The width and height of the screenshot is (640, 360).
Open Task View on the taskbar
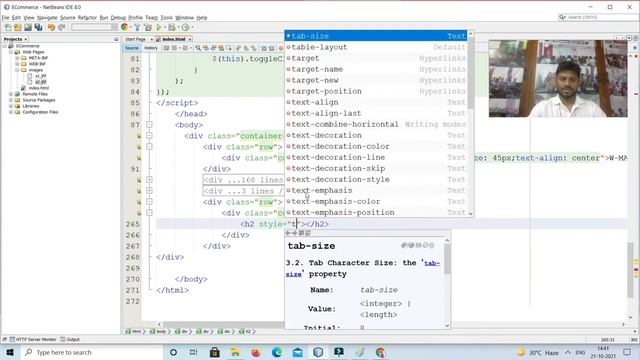[193, 352]
